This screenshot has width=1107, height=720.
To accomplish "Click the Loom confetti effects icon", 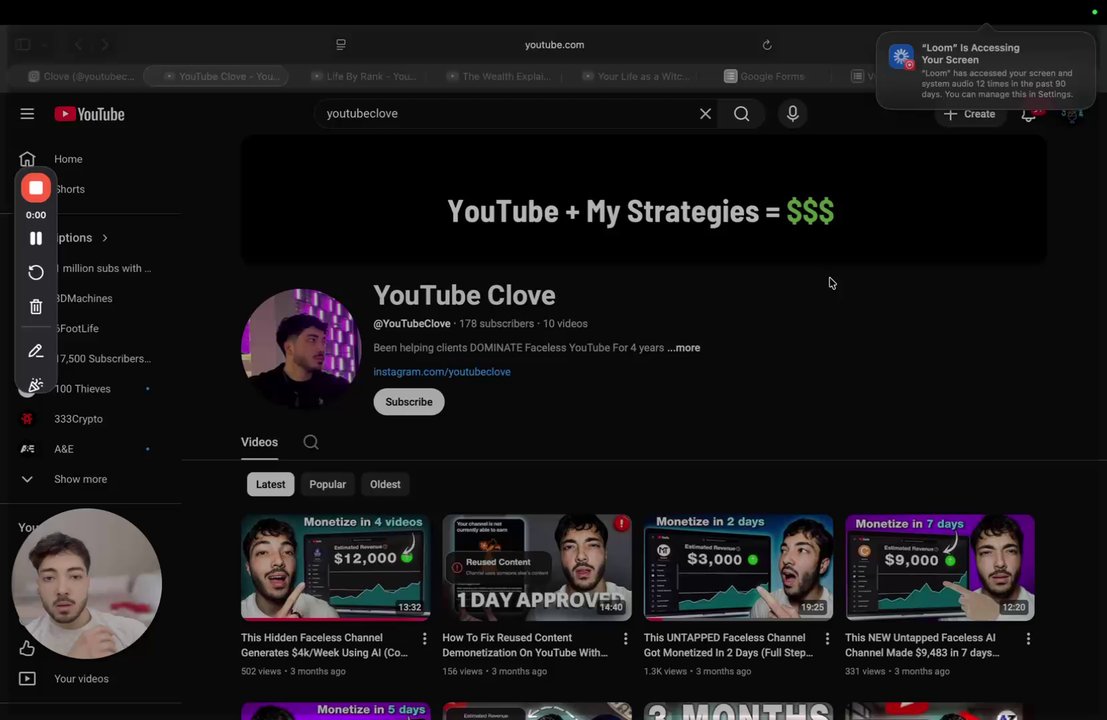I will pyautogui.click(x=36, y=385).
